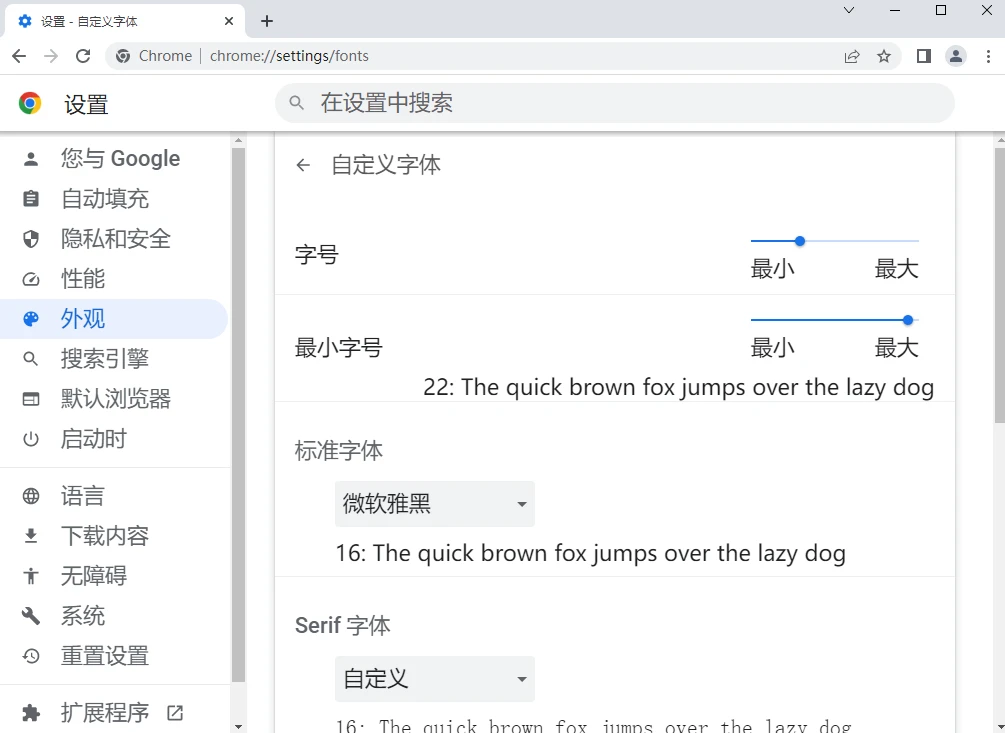1005x733 pixels.
Task: Open the 标准字体 微软雅黑 dropdown
Action: 434,504
